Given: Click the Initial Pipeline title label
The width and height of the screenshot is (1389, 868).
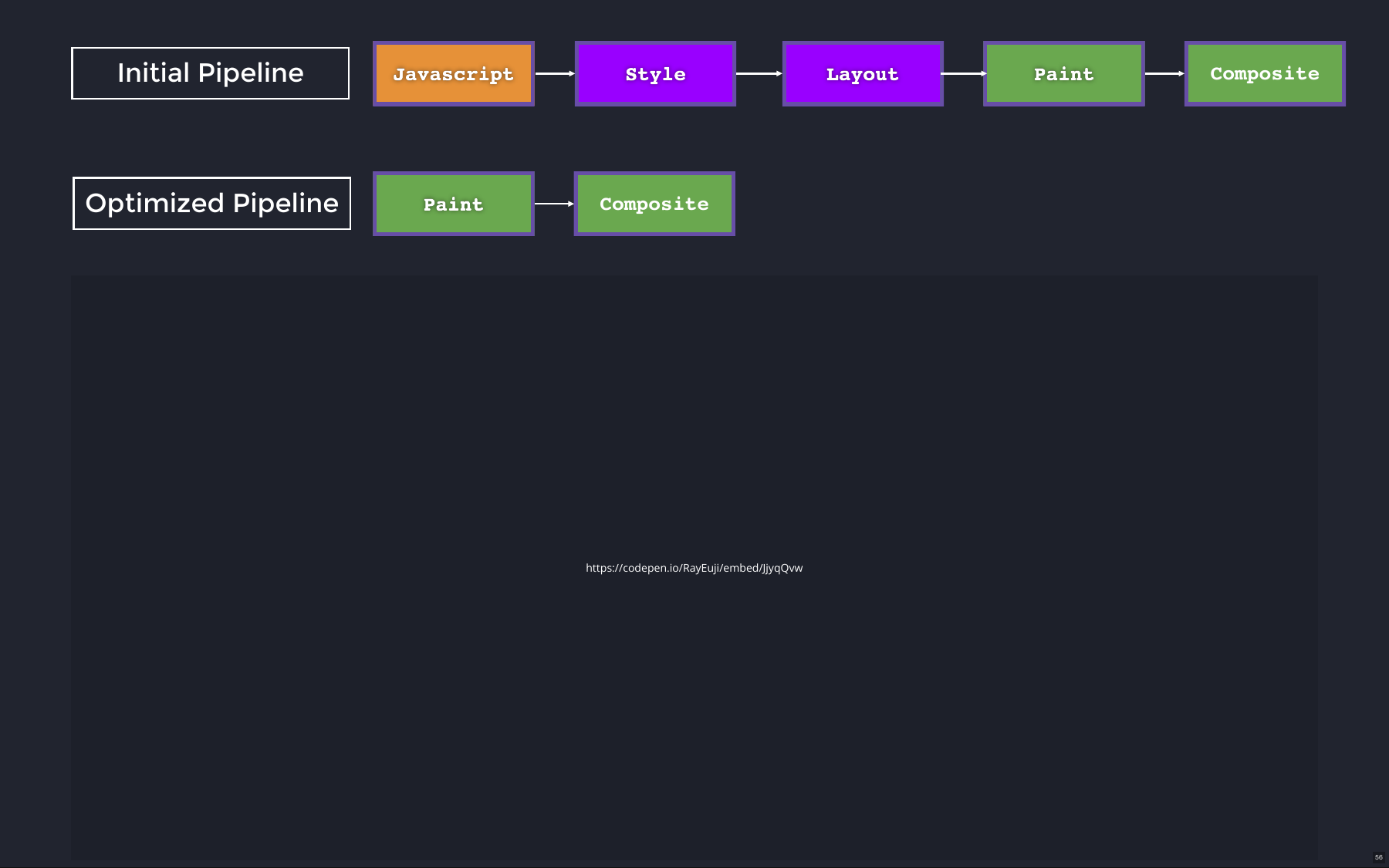Looking at the screenshot, I should 210,73.
